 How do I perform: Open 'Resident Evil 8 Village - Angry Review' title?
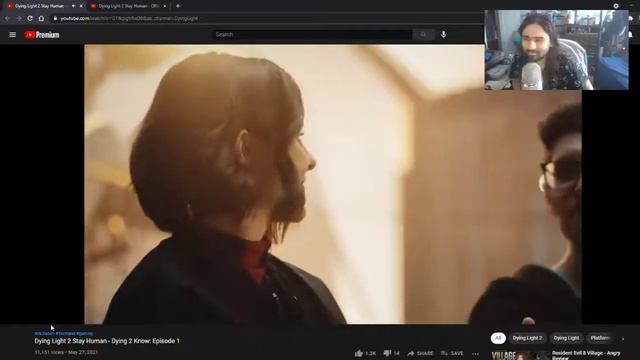tap(586, 355)
